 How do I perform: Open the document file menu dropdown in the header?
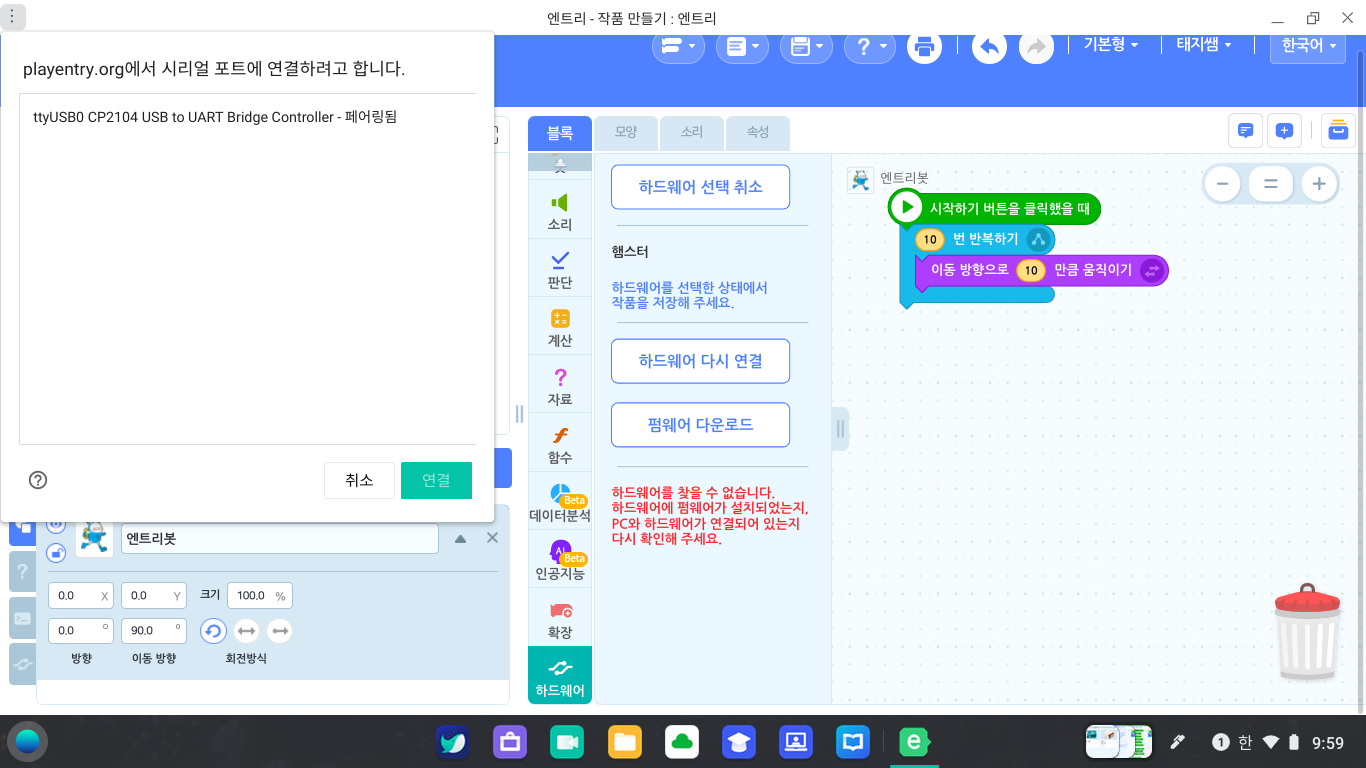coord(742,46)
